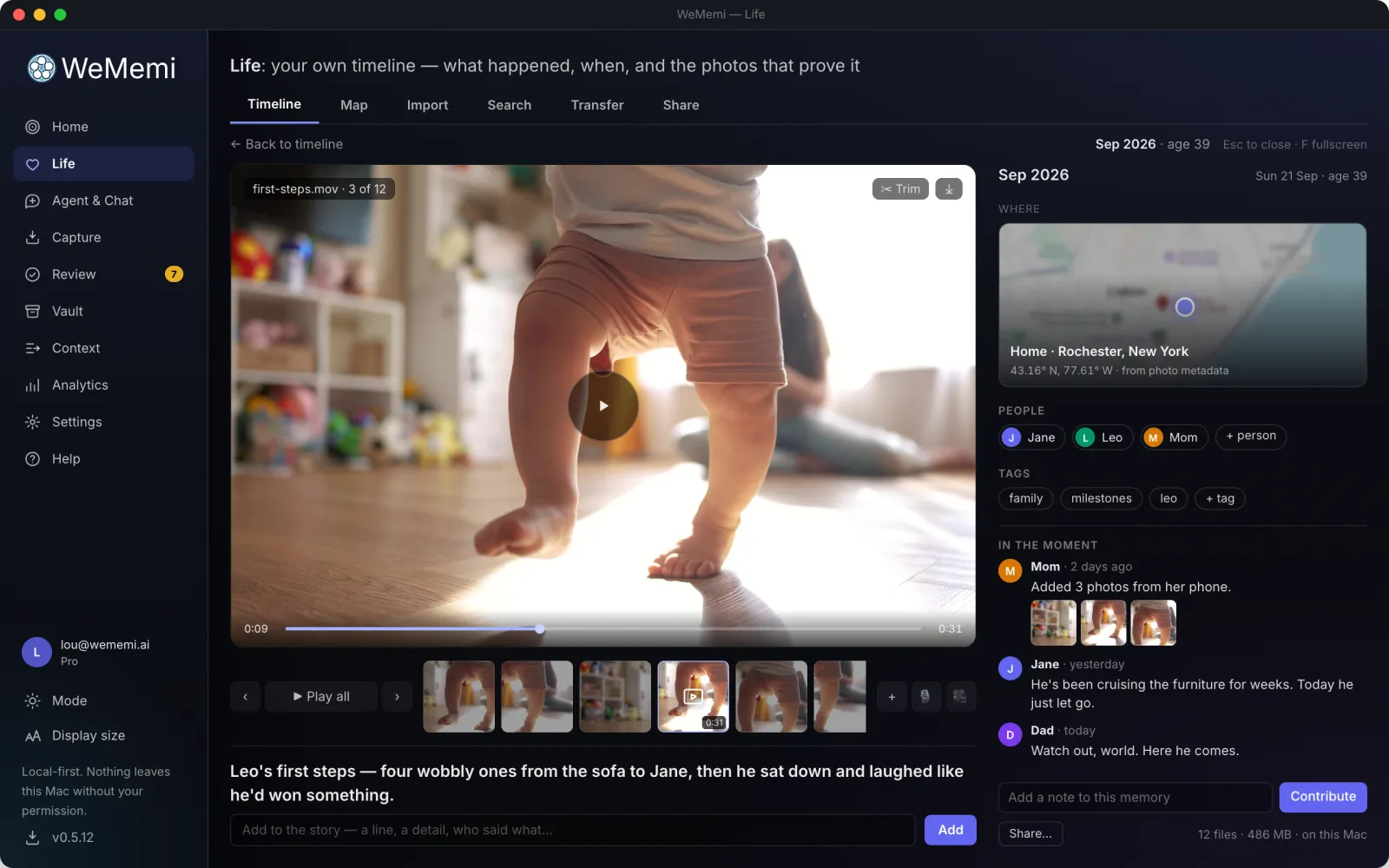Image resolution: width=1389 pixels, height=868 pixels.
Task: Open the Context section
Action: [x=103, y=348]
